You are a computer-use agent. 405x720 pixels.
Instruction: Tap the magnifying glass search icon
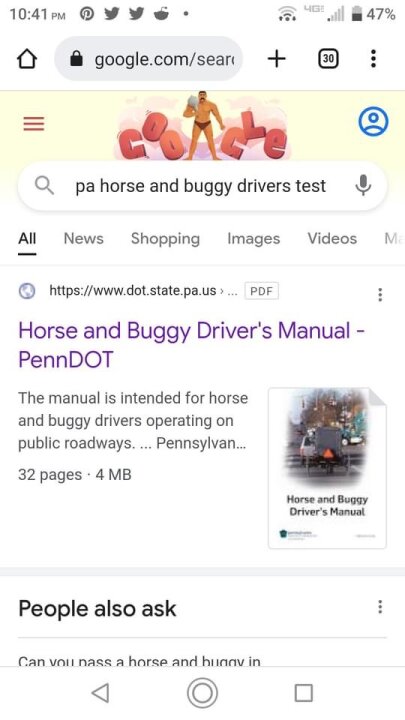[45, 186]
